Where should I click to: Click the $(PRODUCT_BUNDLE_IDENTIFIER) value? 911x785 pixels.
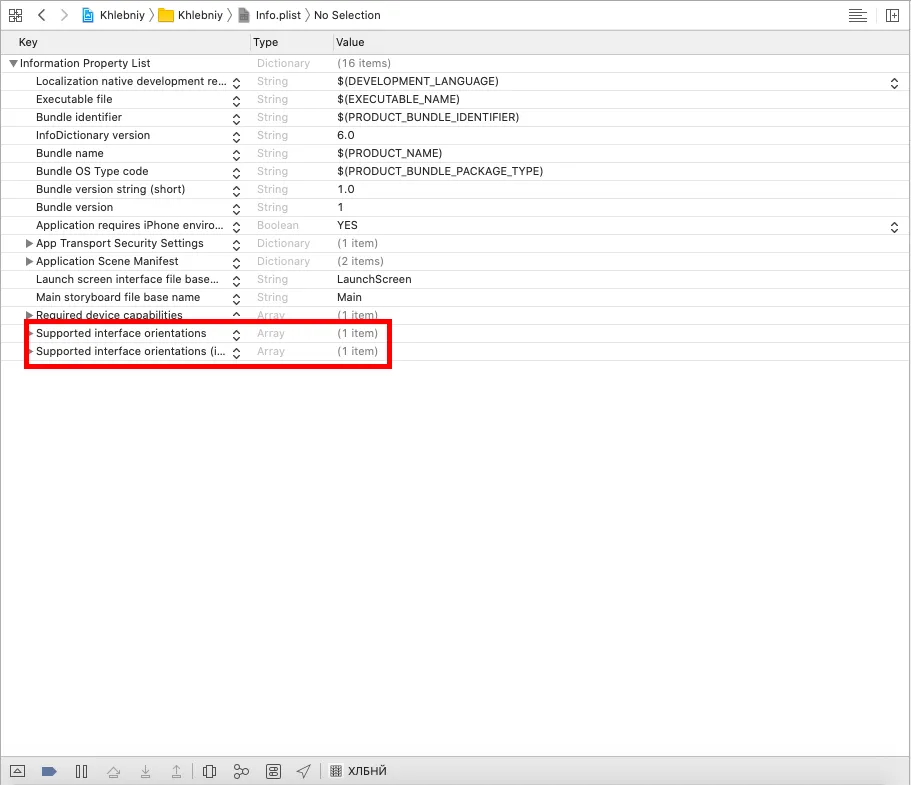[428, 117]
